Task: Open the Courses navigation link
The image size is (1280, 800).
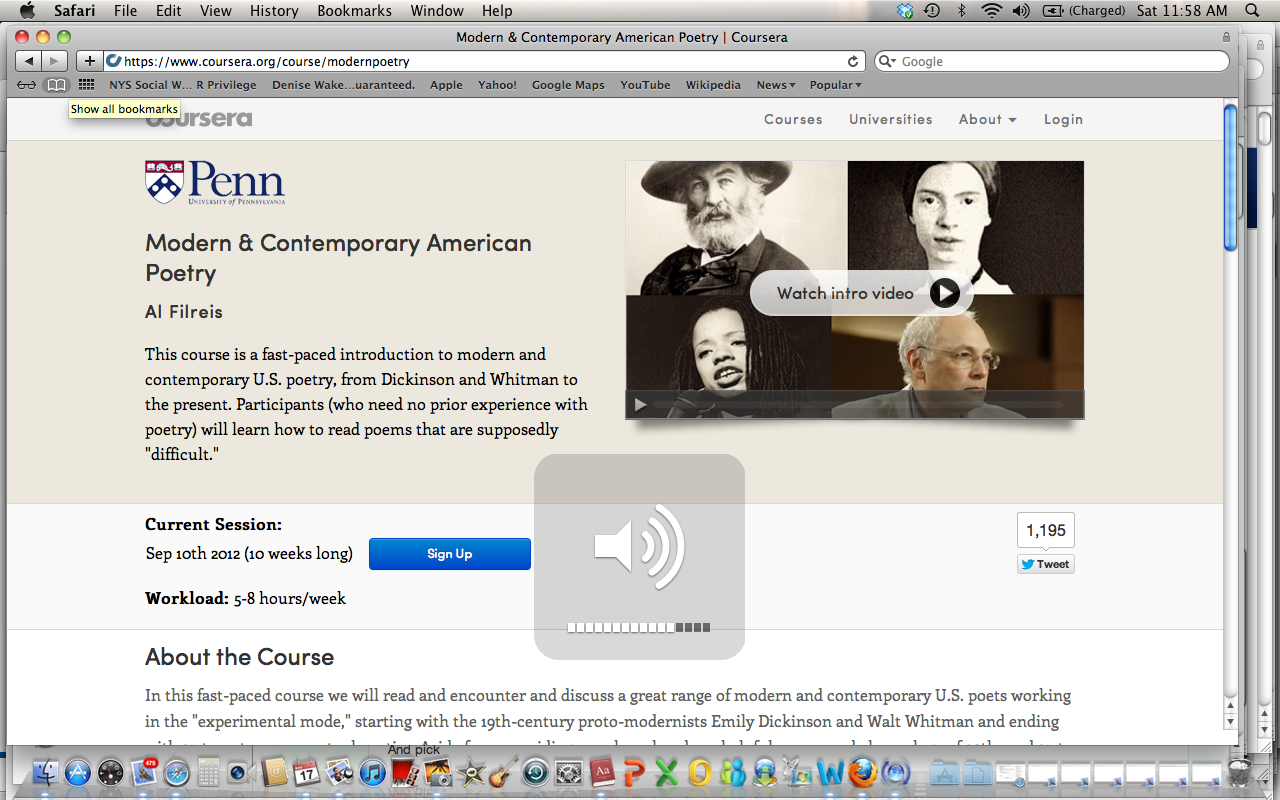Action: [793, 119]
